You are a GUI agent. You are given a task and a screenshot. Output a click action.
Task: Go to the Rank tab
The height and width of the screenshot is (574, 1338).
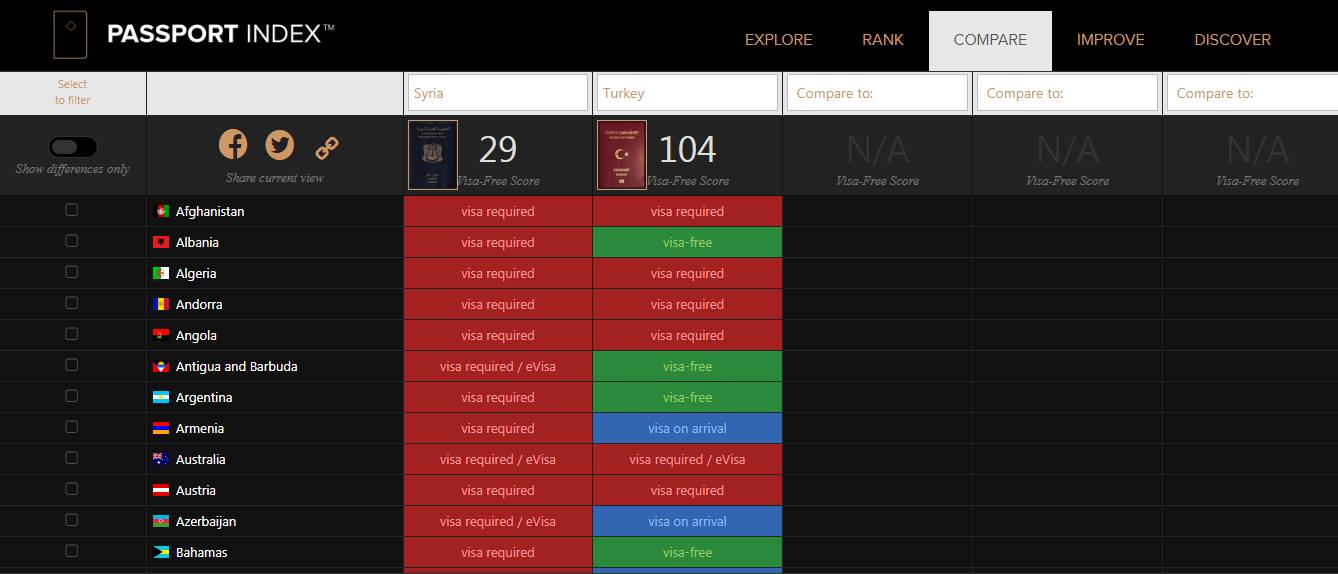[883, 40]
